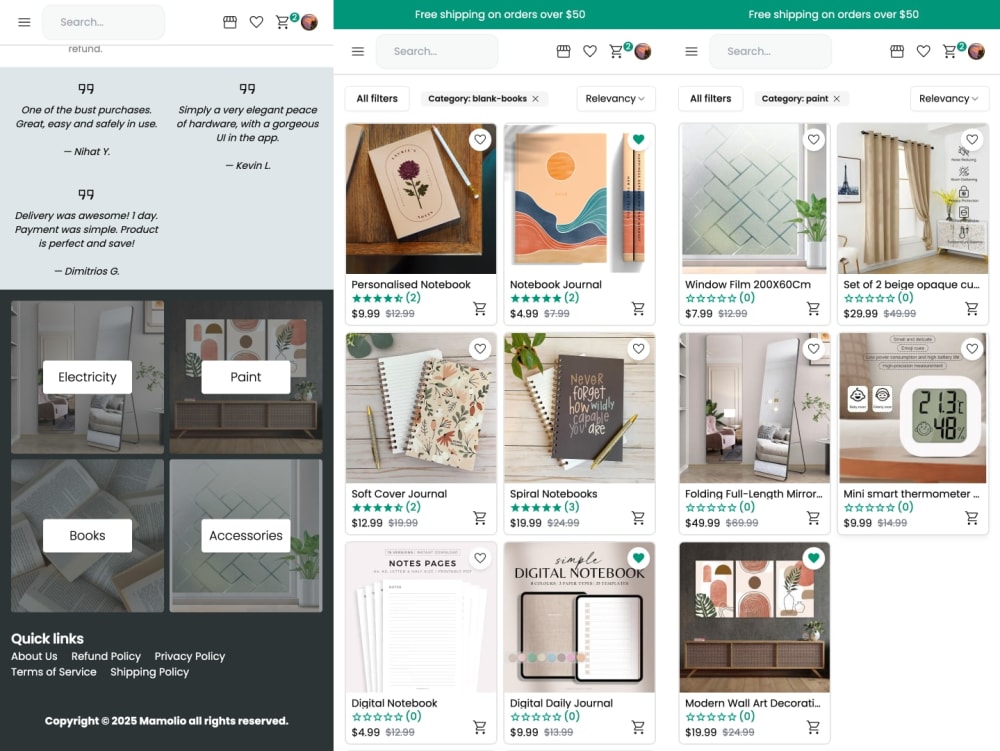Follow the Refund Policy link
Viewport: 1000px width, 751px height.
(x=106, y=656)
